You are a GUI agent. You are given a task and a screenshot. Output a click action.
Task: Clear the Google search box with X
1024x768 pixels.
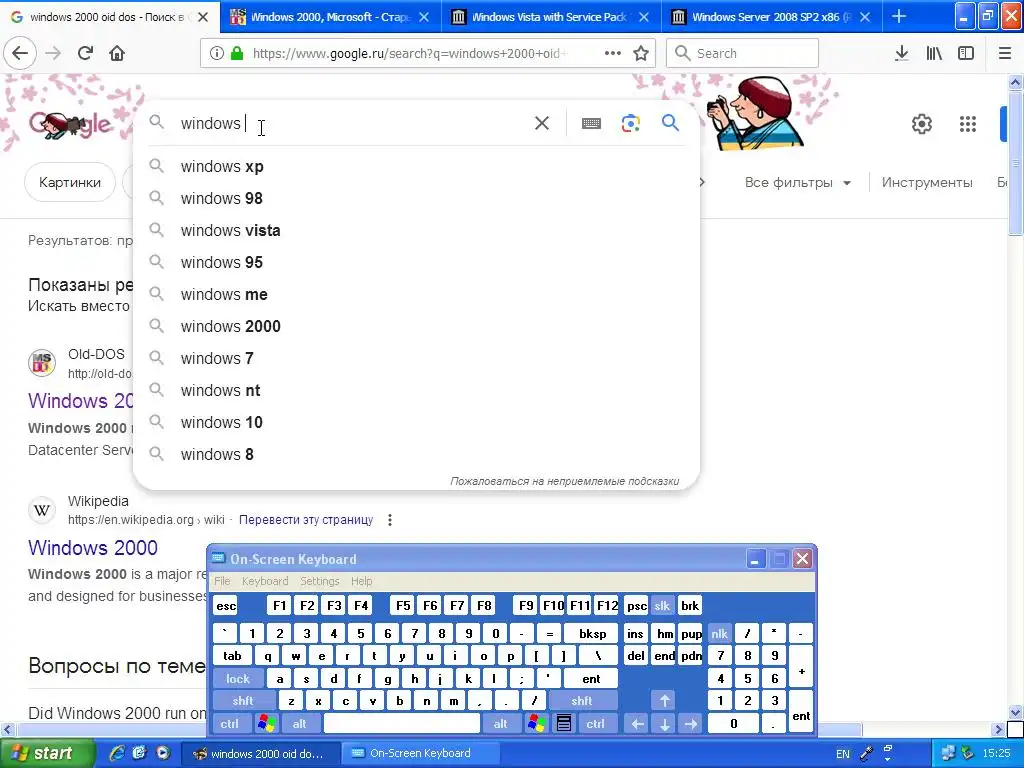[541, 123]
